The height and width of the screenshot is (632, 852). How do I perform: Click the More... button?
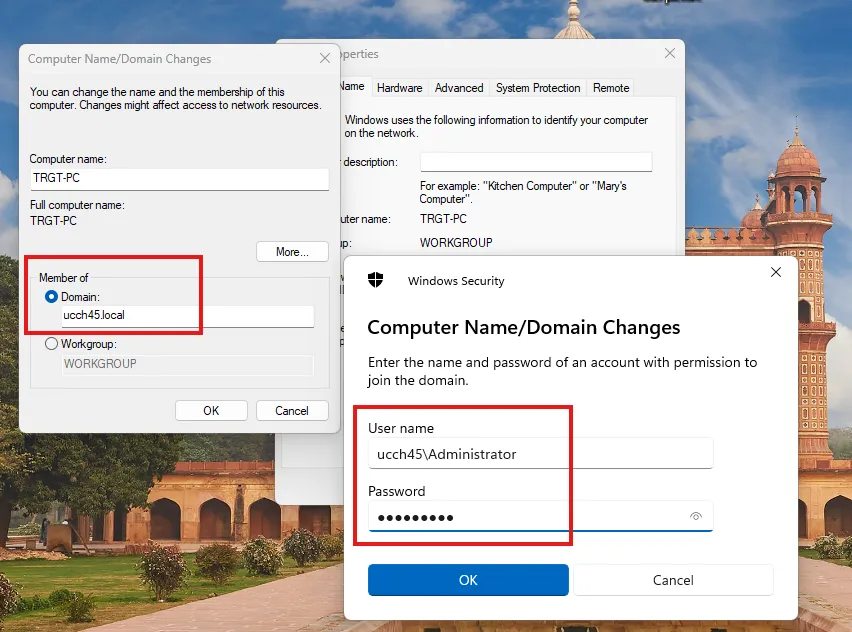(292, 252)
